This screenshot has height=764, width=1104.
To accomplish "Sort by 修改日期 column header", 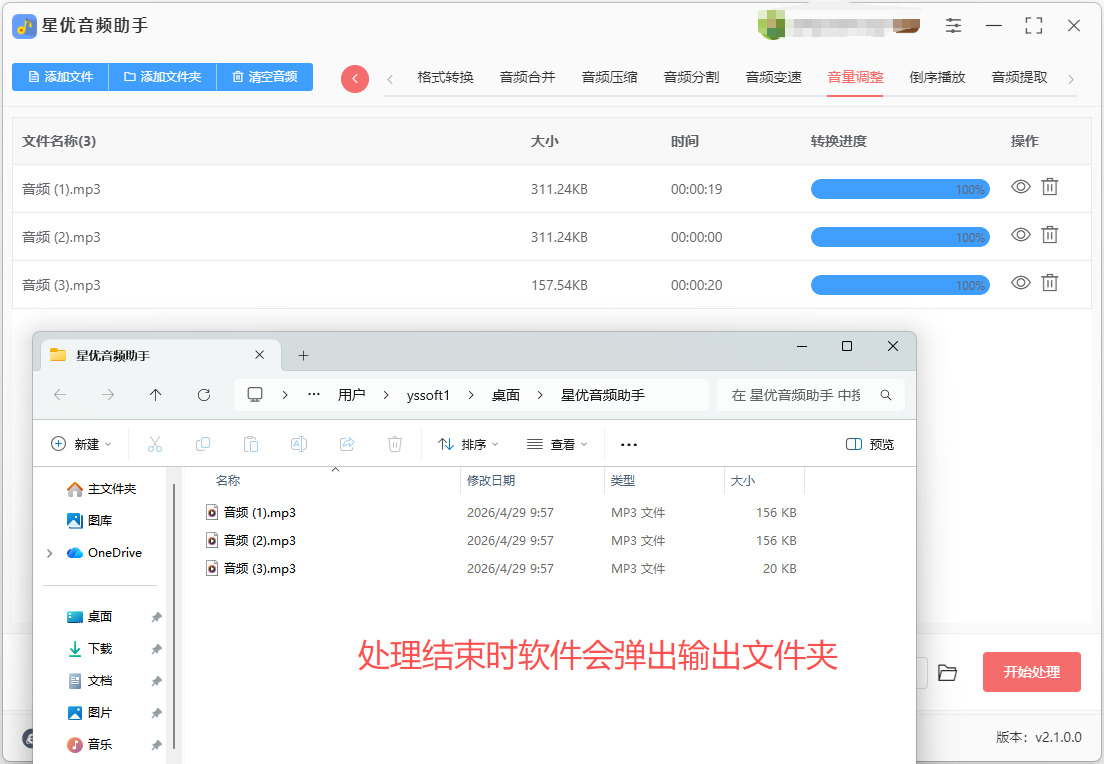I will (491, 480).
